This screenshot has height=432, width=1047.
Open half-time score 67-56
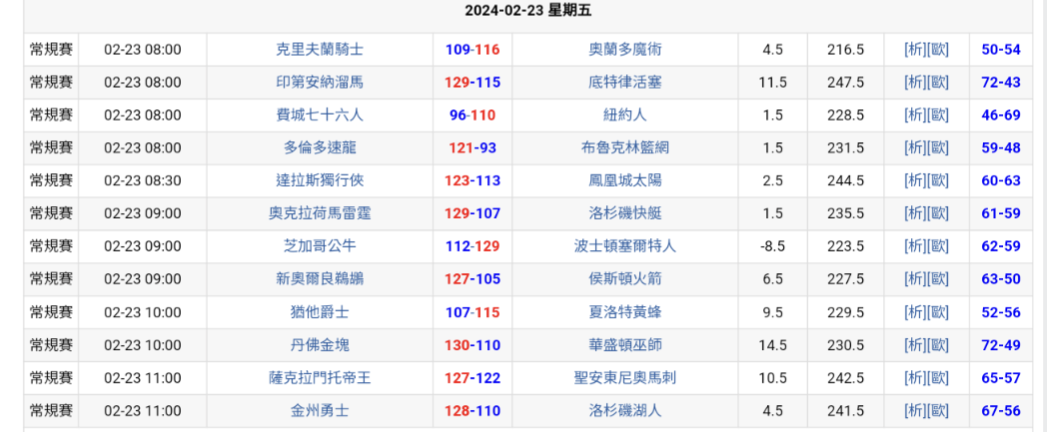point(1001,411)
